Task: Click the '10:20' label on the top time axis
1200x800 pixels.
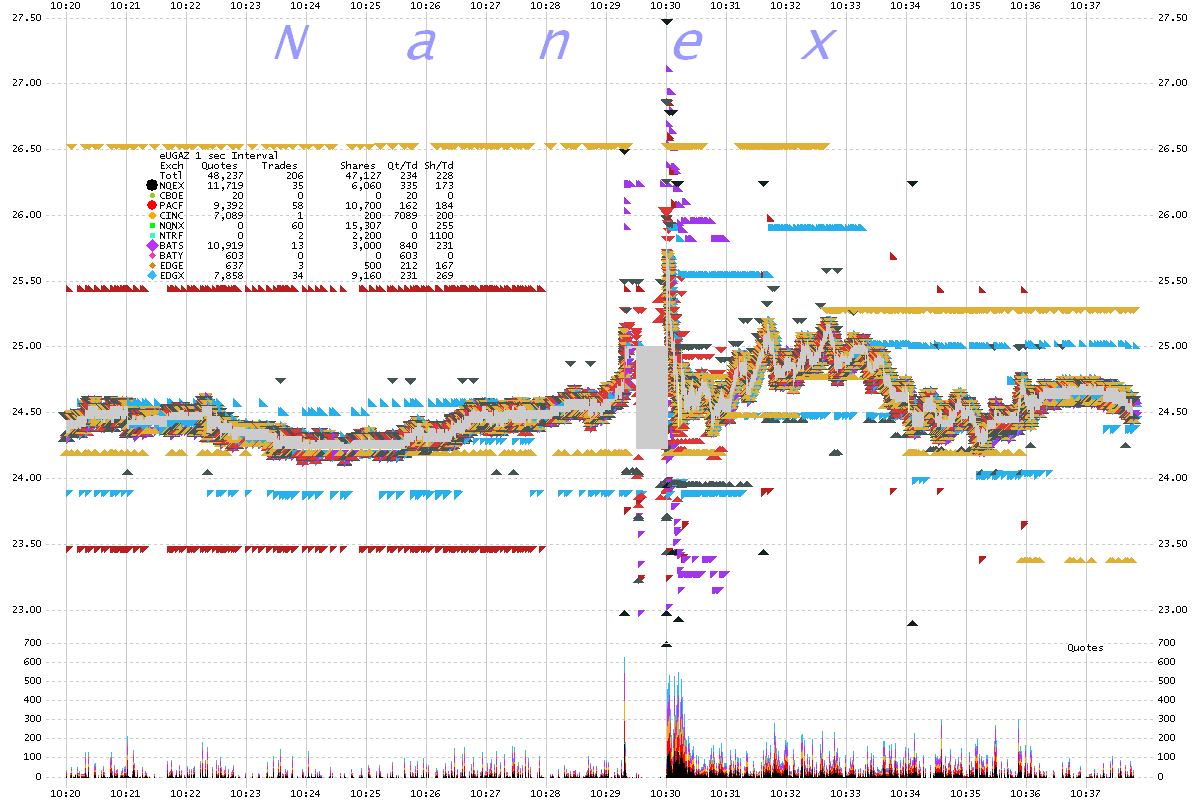Action: tap(65, 6)
